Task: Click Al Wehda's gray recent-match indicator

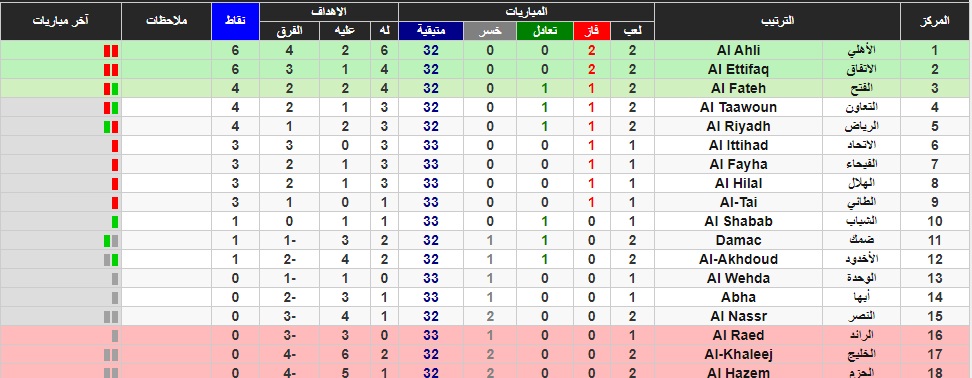Action: [x=115, y=279]
